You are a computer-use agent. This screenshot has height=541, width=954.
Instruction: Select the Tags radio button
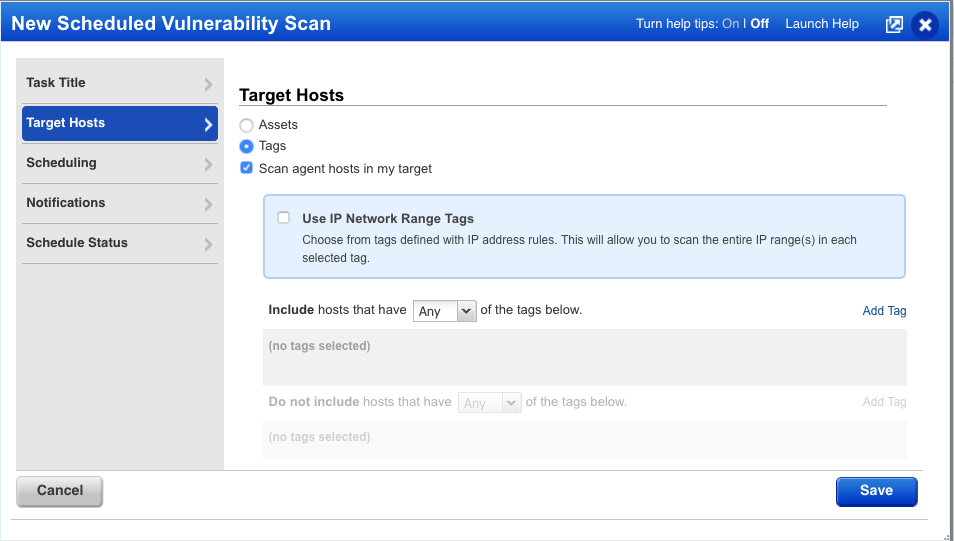246,147
